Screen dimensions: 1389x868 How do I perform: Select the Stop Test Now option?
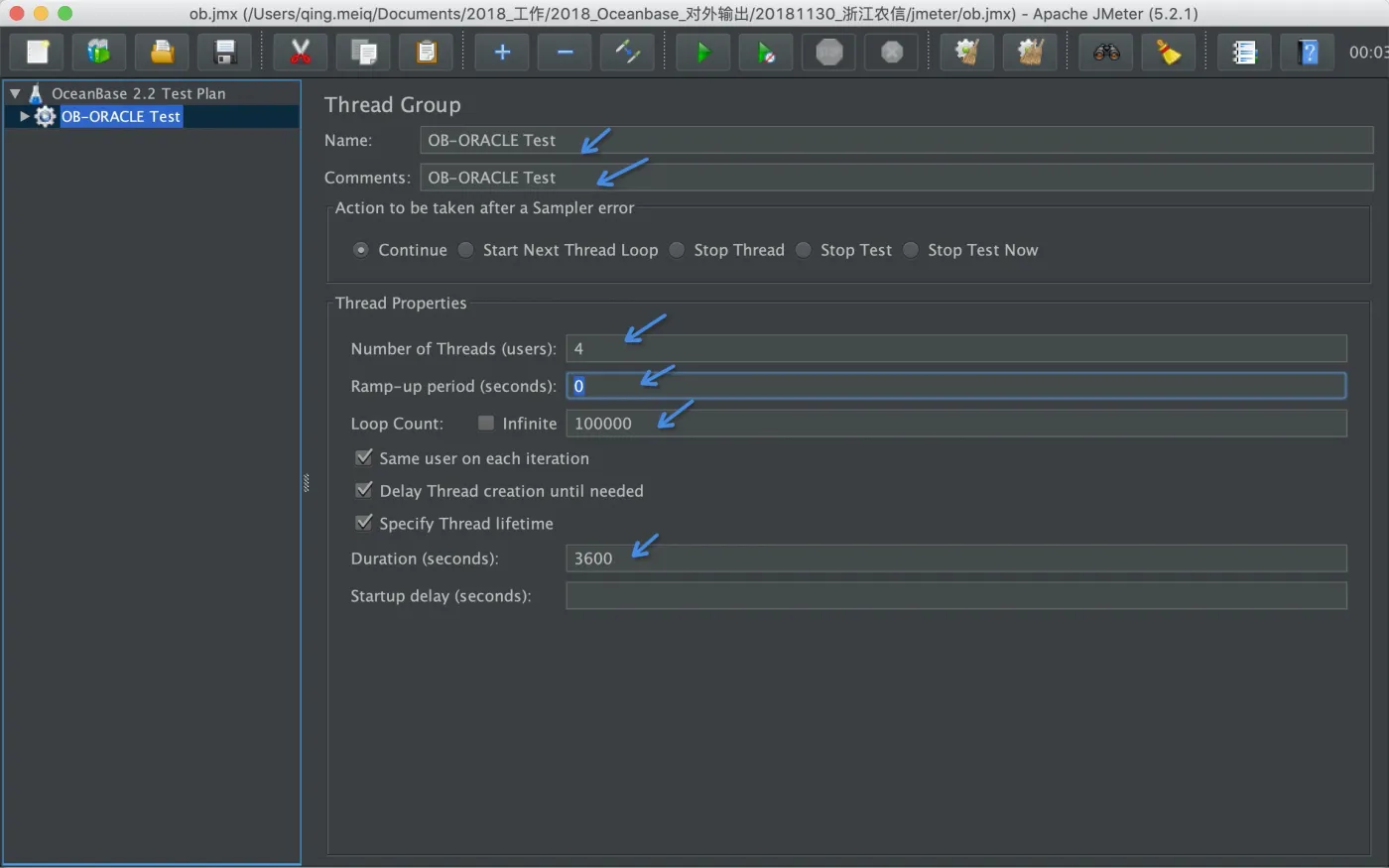pos(911,250)
